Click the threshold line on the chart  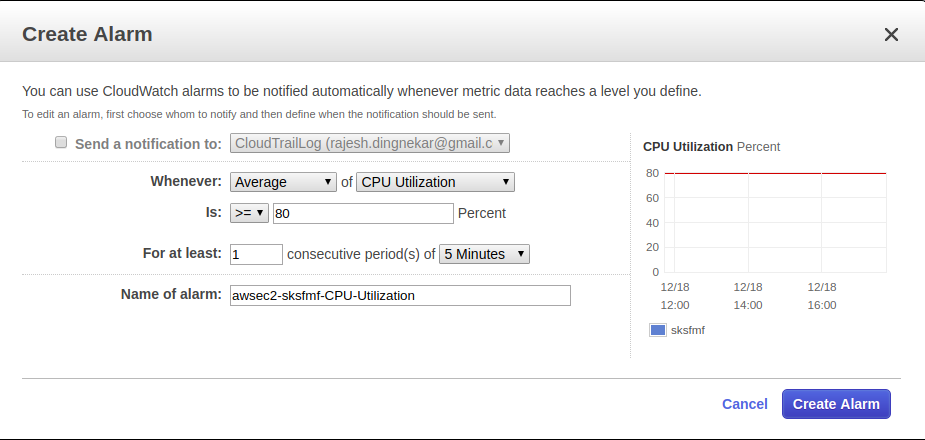[775, 173]
